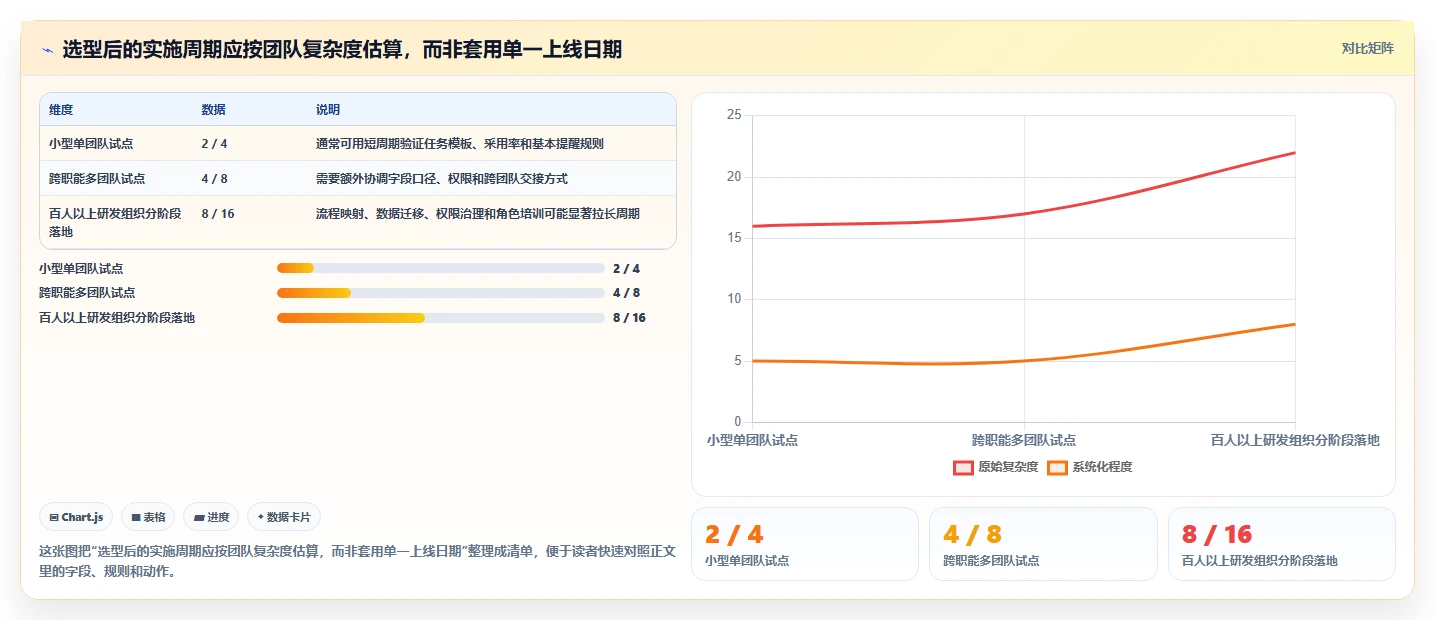Click progress bar for 百人以上研发组织分阶段落地
This screenshot has width=1435, height=620.
[441, 318]
